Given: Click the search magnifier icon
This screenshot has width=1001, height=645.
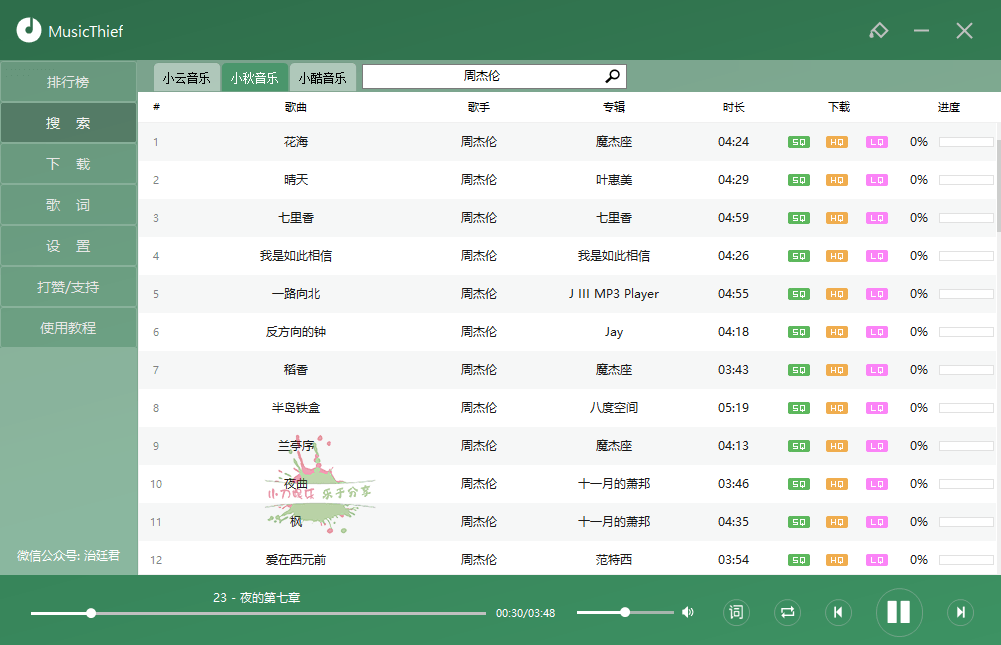Looking at the screenshot, I should [x=612, y=76].
